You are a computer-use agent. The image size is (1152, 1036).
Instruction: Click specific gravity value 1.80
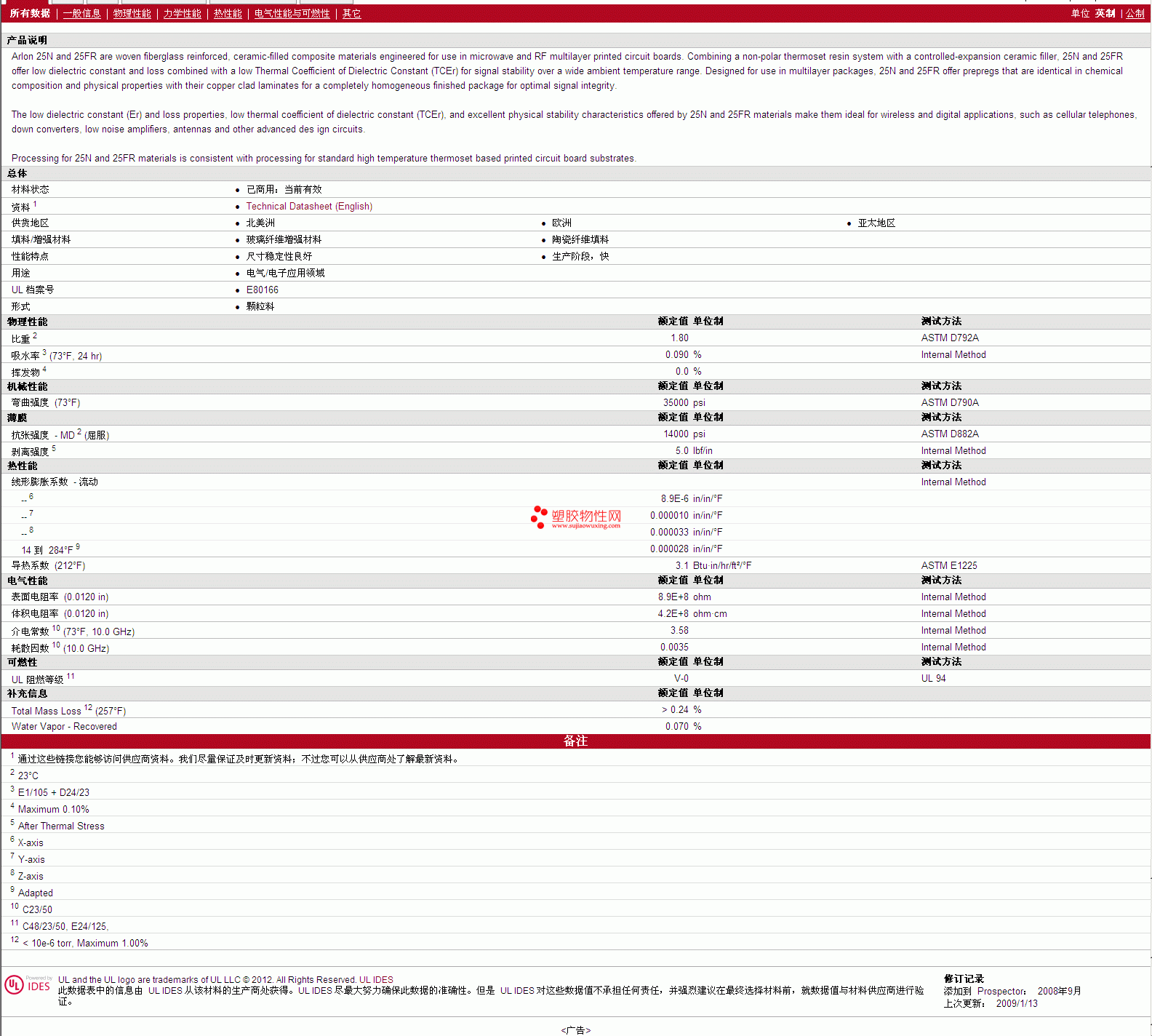pos(679,338)
